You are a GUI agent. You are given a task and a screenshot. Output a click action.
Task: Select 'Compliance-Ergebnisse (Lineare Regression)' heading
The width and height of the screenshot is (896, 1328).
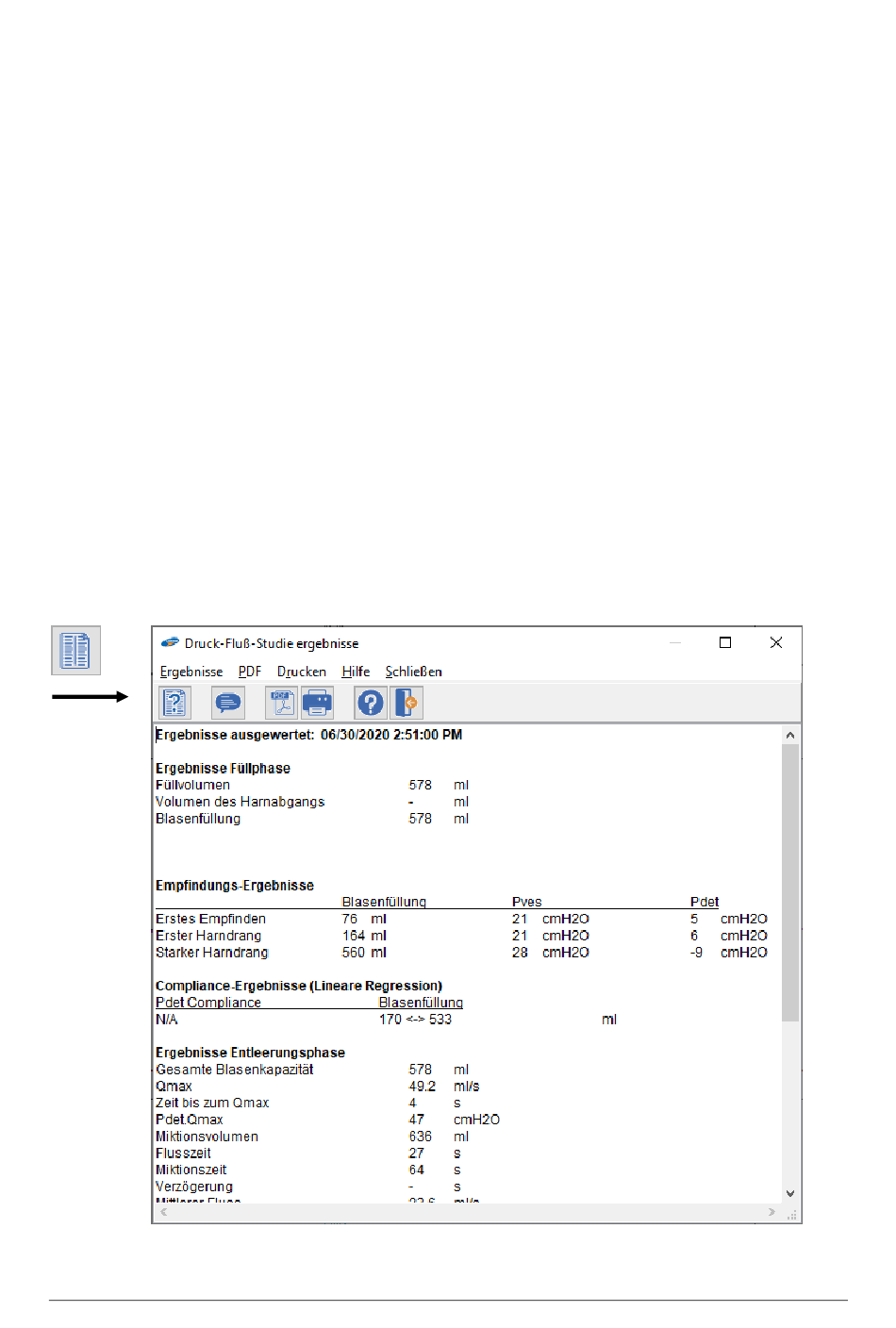point(299,986)
